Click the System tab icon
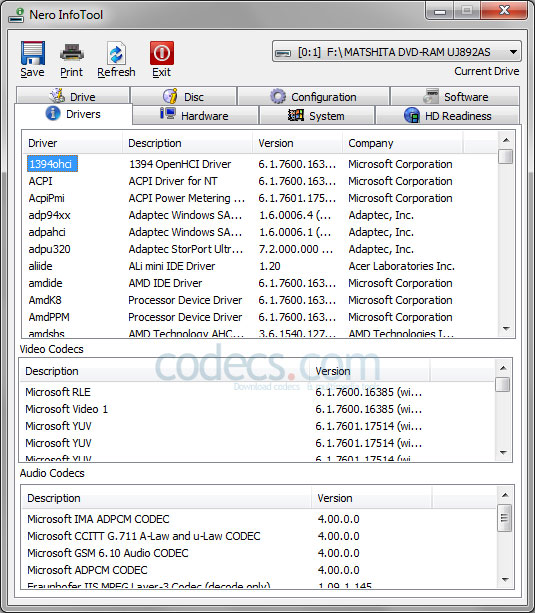The width and height of the screenshot is (535, 613). pyautogui.click(x=296, y=115)
